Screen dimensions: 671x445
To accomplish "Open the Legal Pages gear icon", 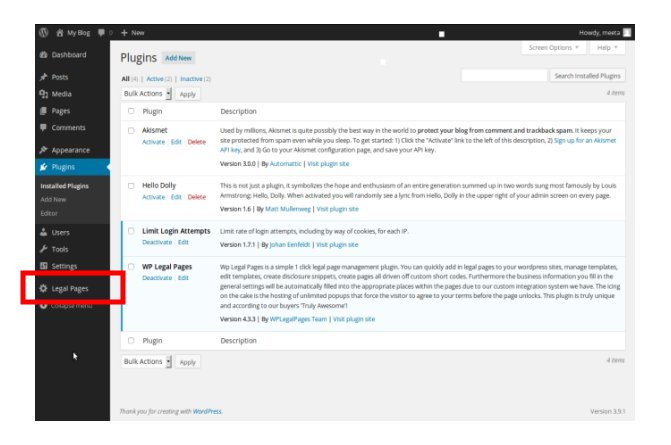I will coord(43,289).
